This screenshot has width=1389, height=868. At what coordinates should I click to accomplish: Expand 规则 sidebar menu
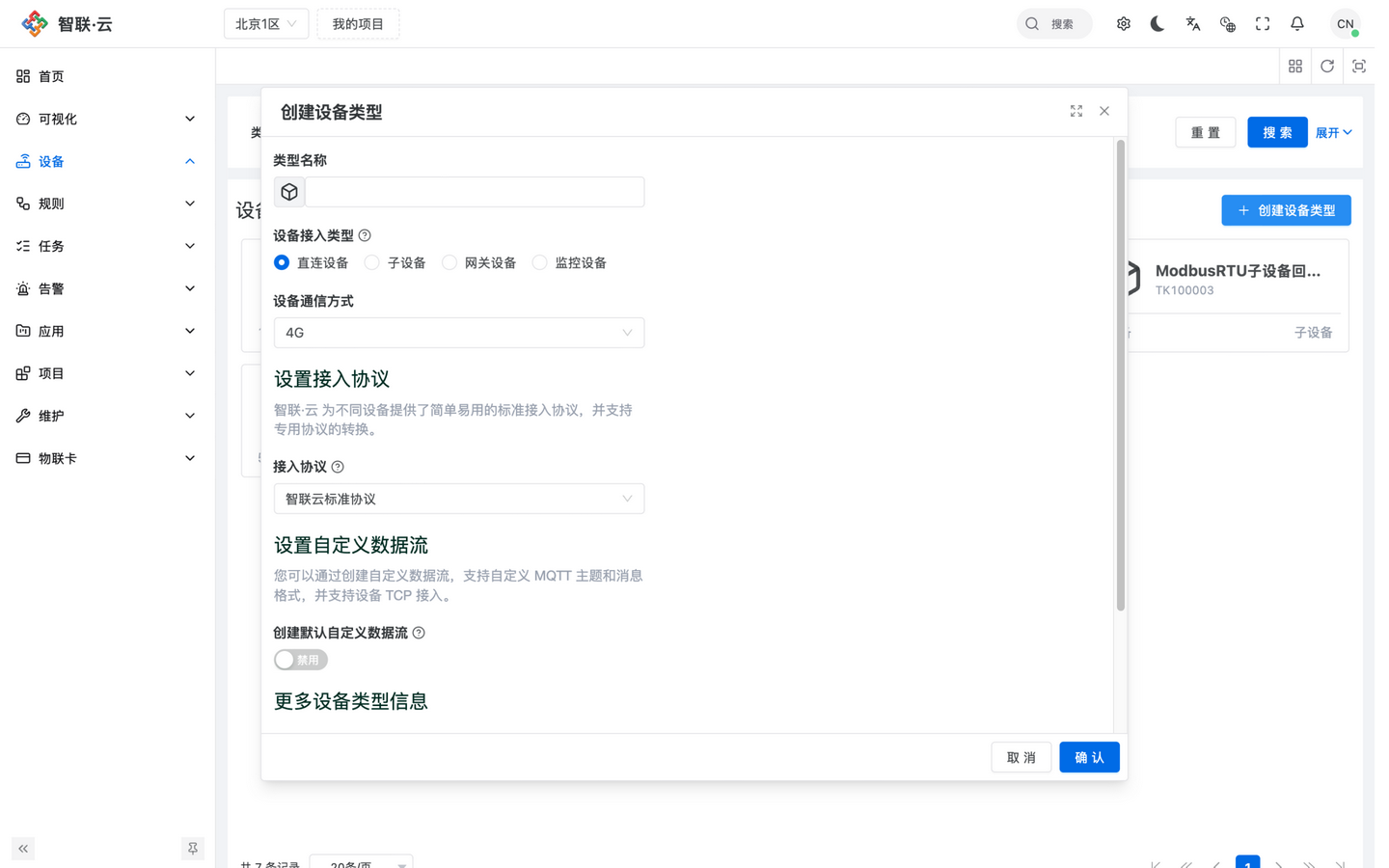click(x=107, y=203)
